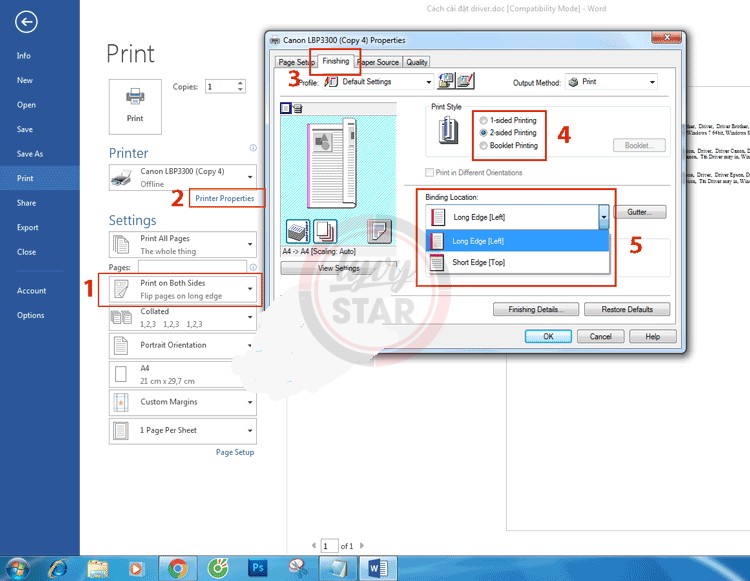This screenshot has height=581, width=750.
Task: Click the Add Profile icon next to Default Settings
Action: click(x=446, y=81)
